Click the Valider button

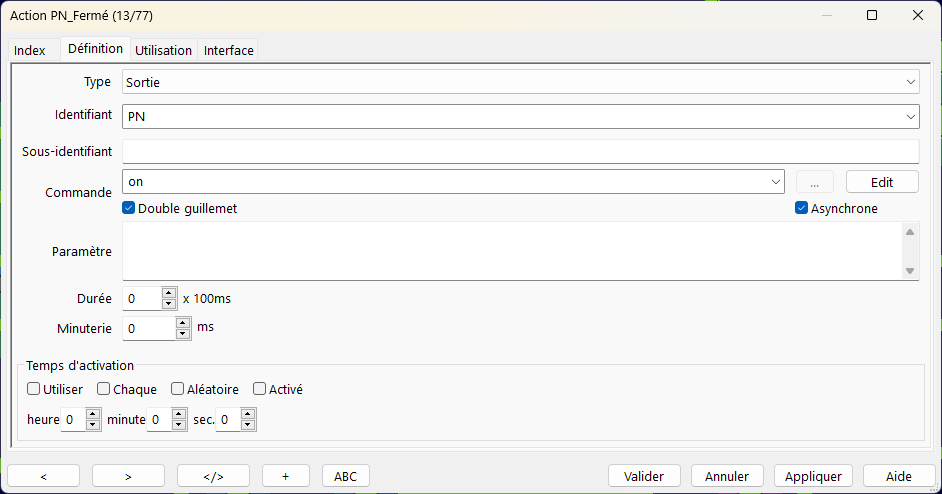click(x=644, y=476)
